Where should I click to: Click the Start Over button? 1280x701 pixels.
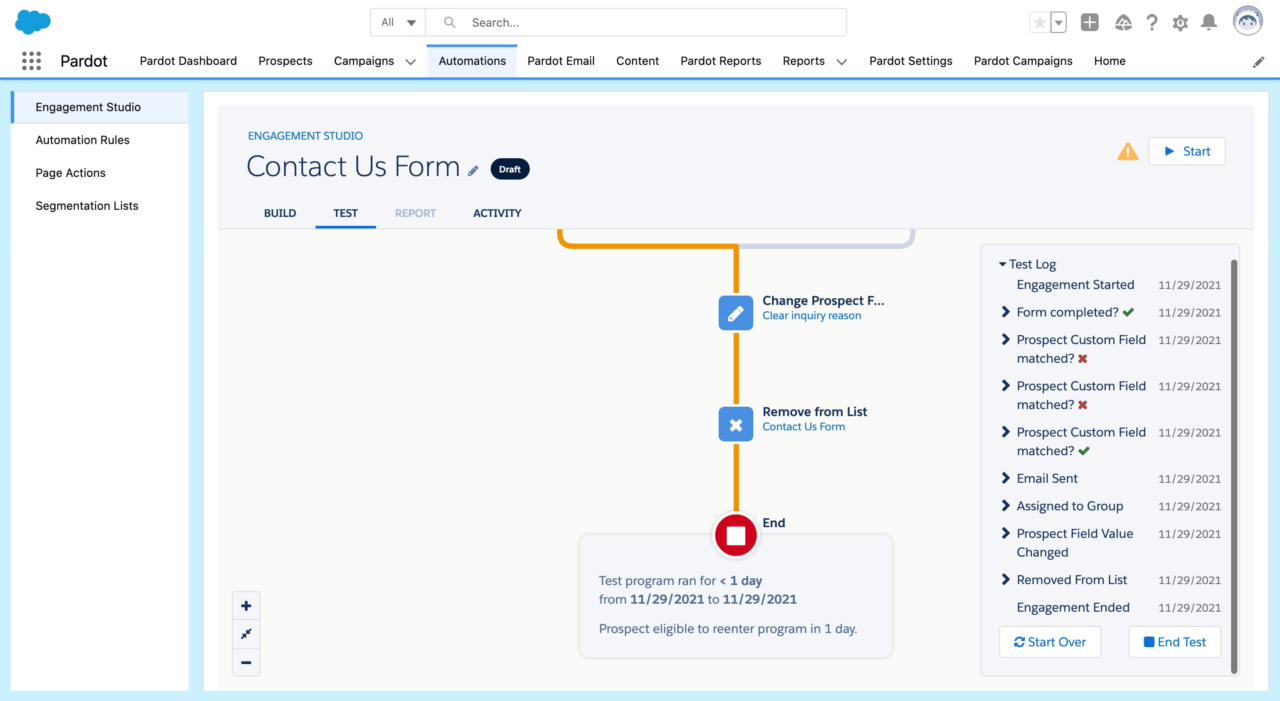[1050, 642]
